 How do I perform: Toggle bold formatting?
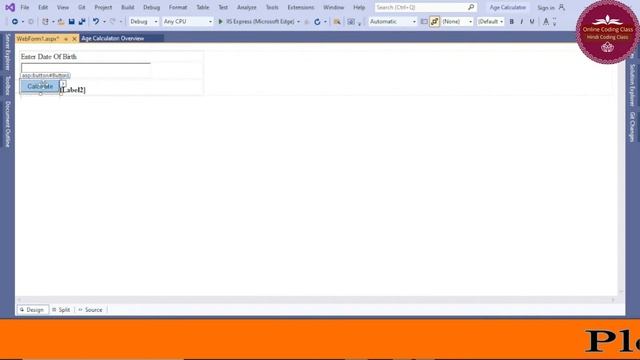click(511, 22)
